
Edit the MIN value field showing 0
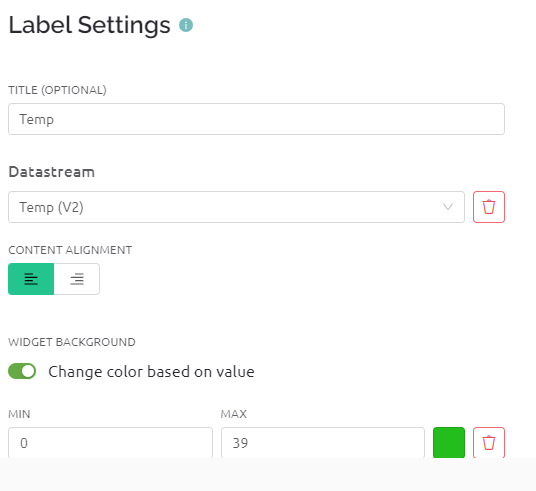pyautogui.click(x=110, y=443)
